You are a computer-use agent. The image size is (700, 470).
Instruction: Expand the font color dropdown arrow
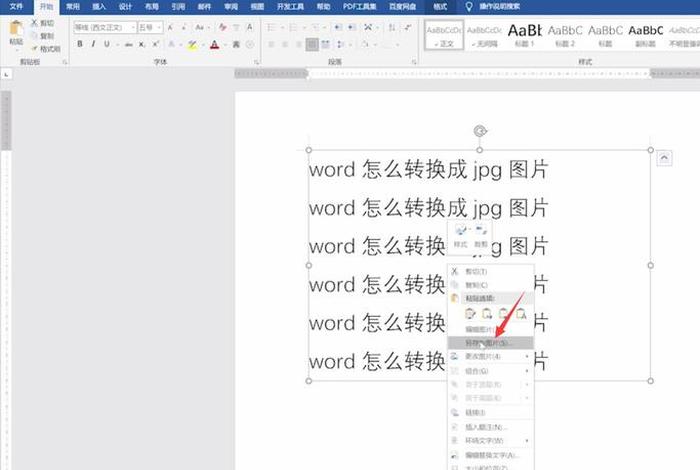pyautogui.click(x=225, y=44)
